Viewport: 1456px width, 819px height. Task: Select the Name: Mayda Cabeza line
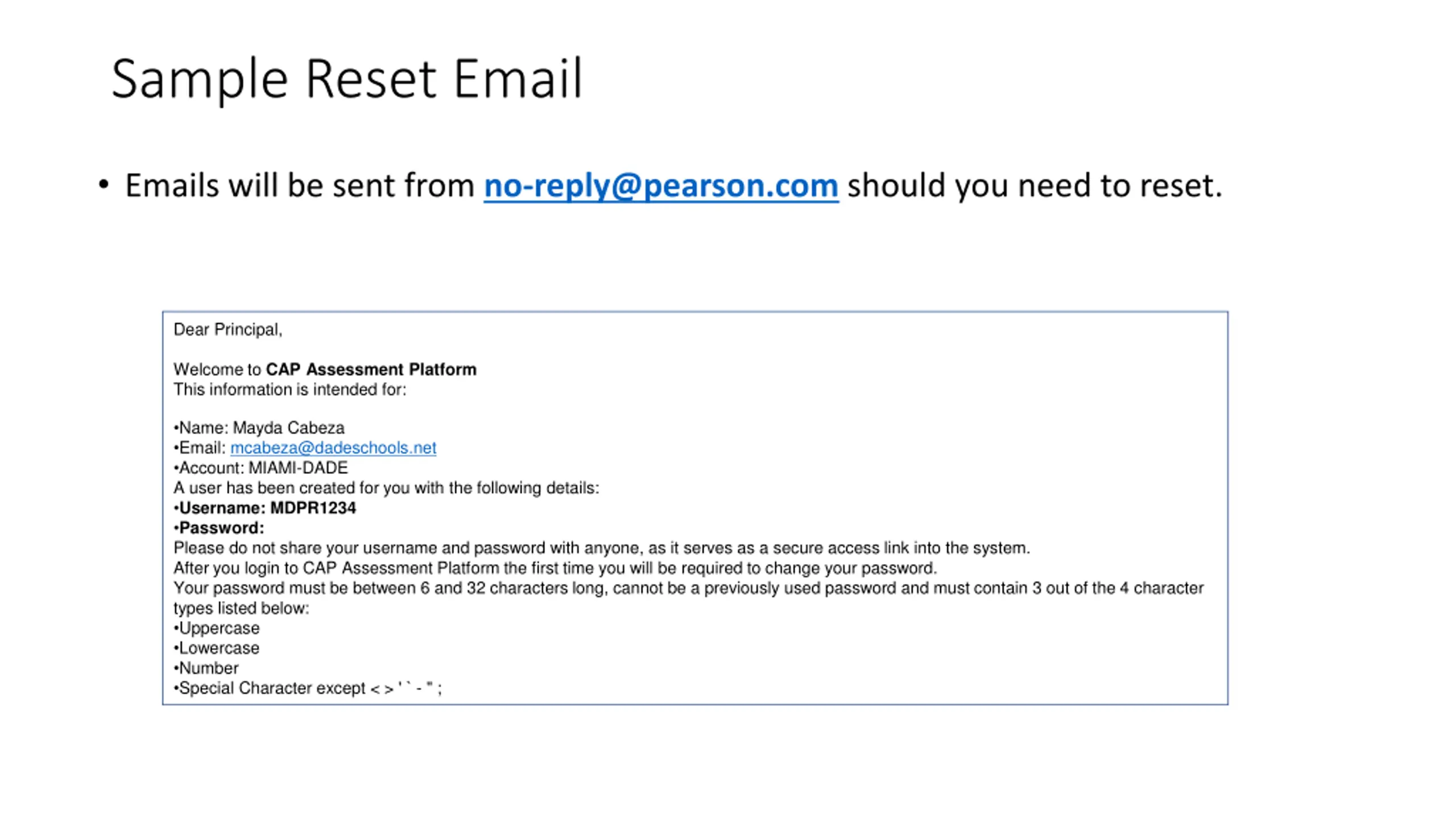point(259,428)
